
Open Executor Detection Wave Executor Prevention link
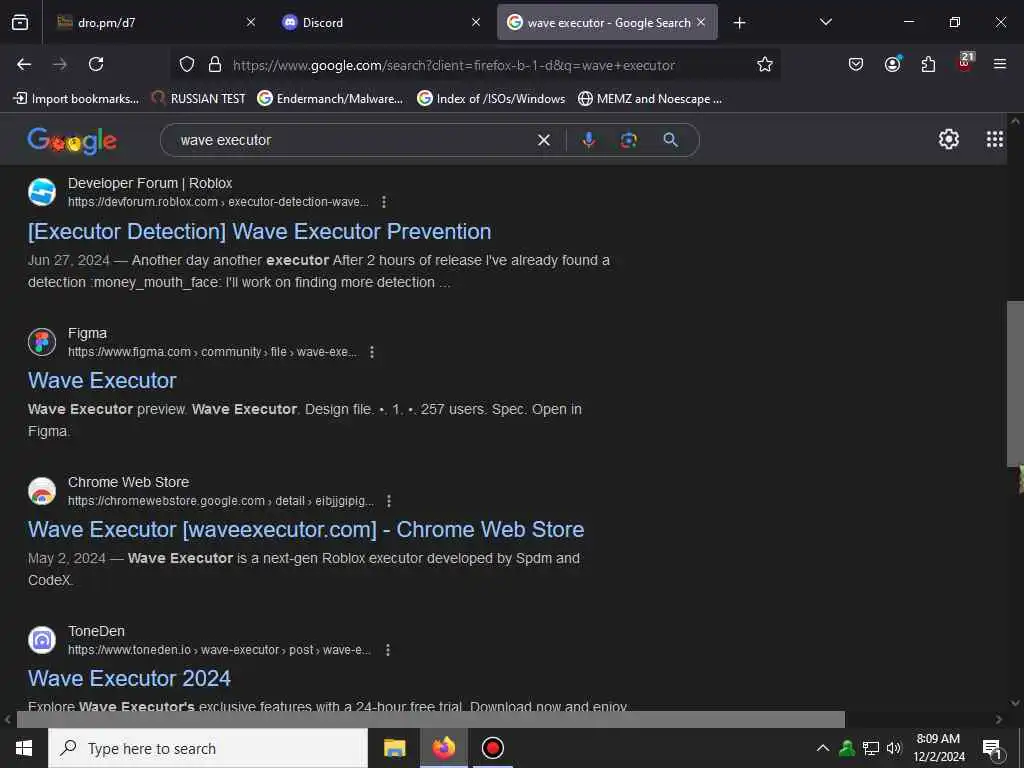pos(259,231)
